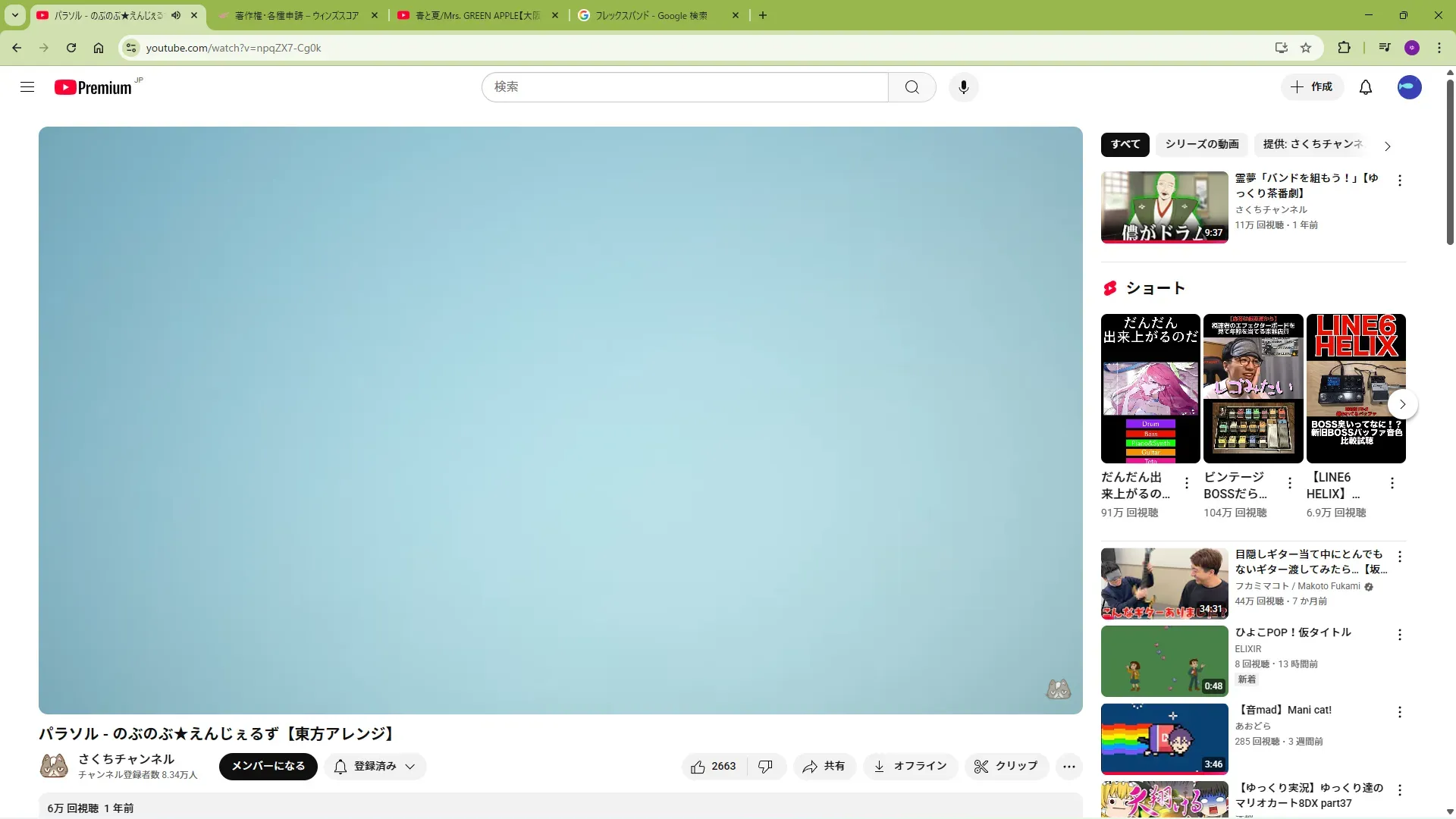
Task: Click the voice search microphone icon
Action: (963, 87)
